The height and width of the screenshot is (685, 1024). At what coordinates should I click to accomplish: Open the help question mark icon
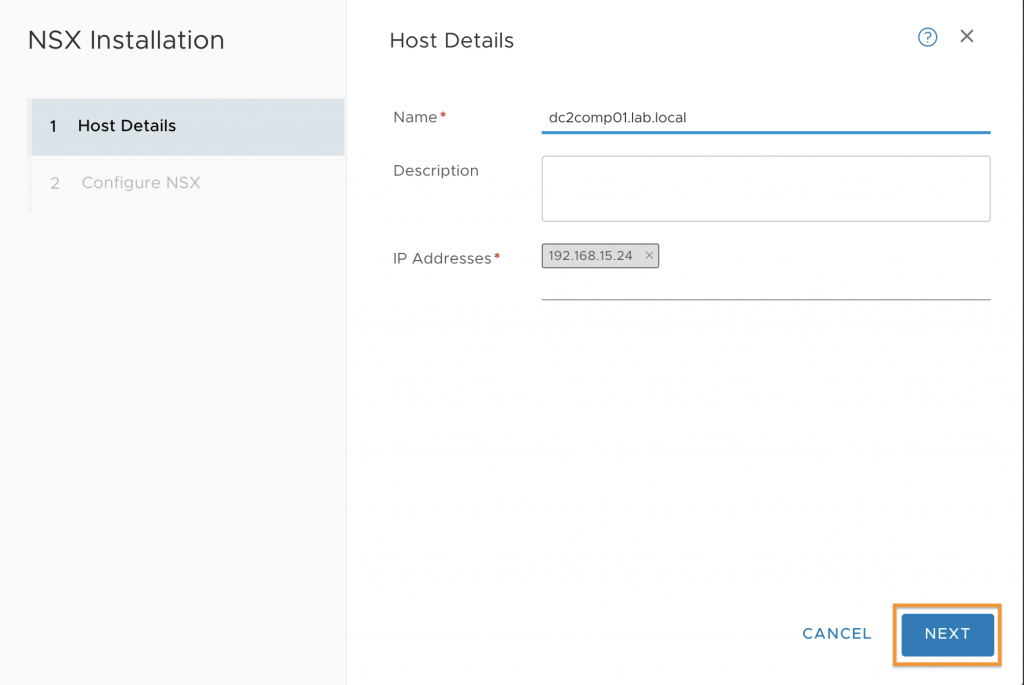coord(927,37)
